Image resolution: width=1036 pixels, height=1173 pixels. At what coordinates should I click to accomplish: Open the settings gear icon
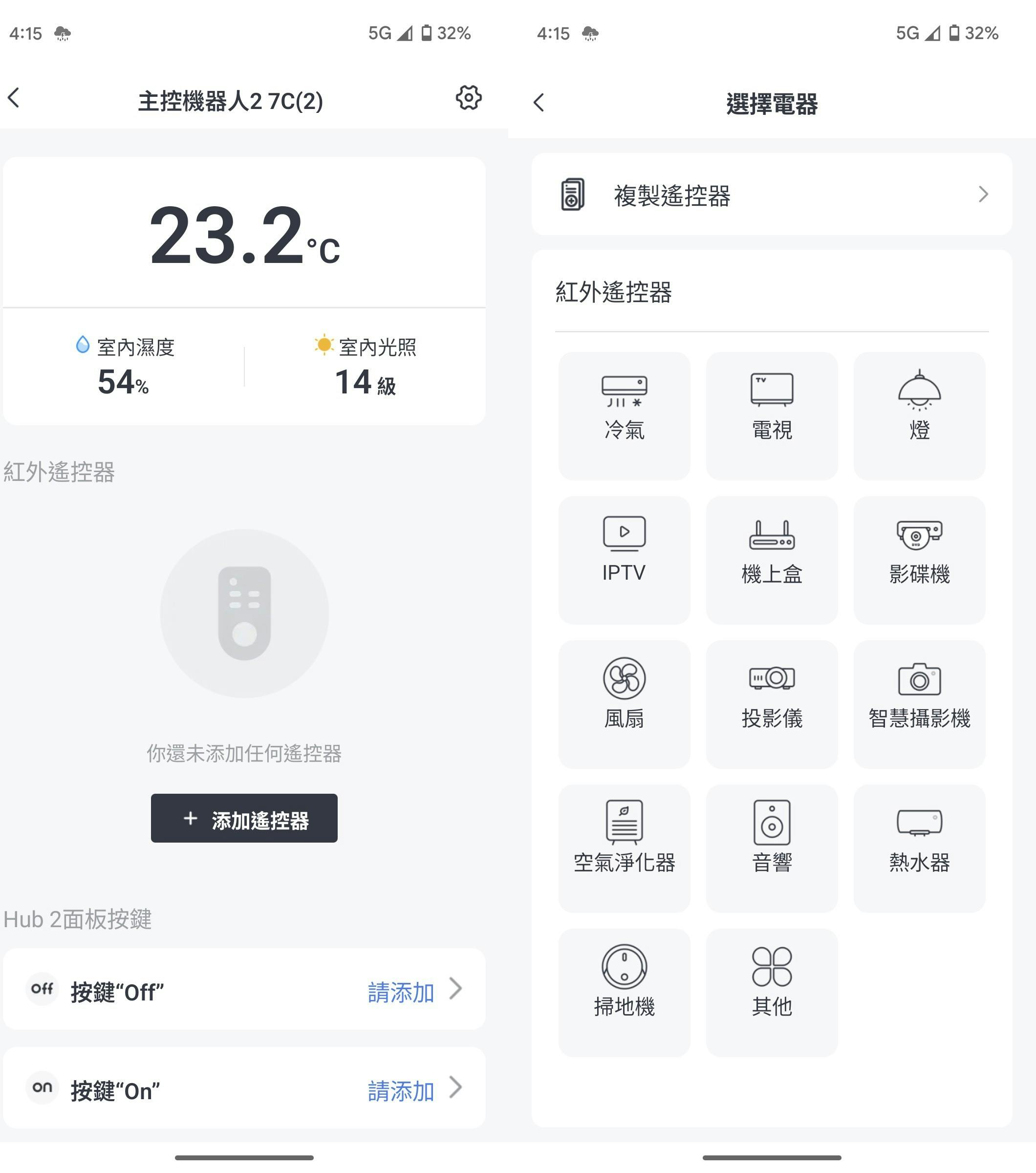(468, 98)
